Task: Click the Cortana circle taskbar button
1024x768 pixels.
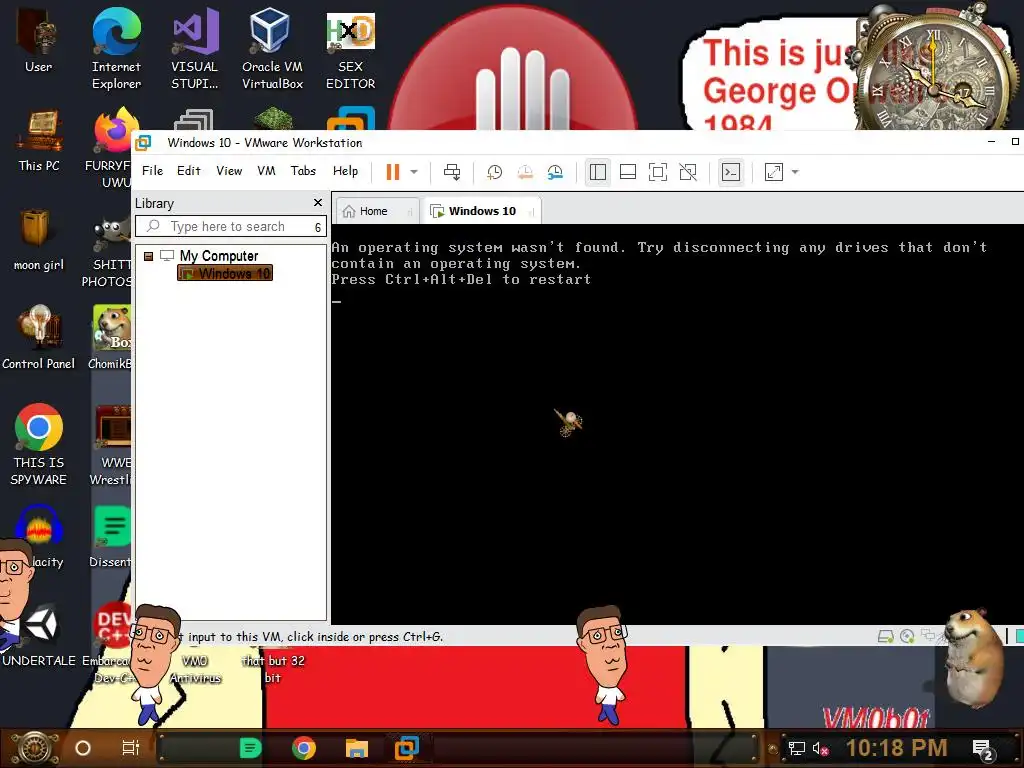Action: click(x=83, y=748)
